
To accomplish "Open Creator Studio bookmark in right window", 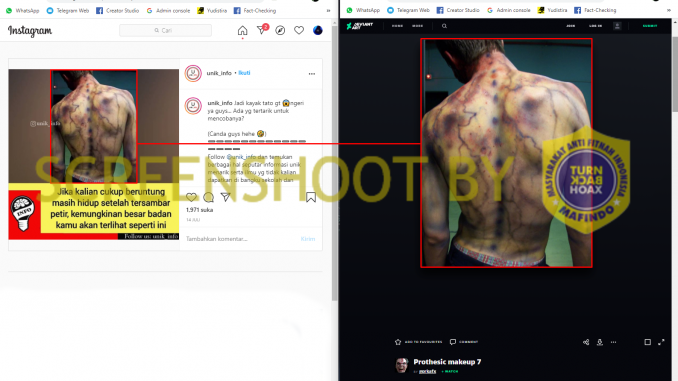I will (458, 10).
